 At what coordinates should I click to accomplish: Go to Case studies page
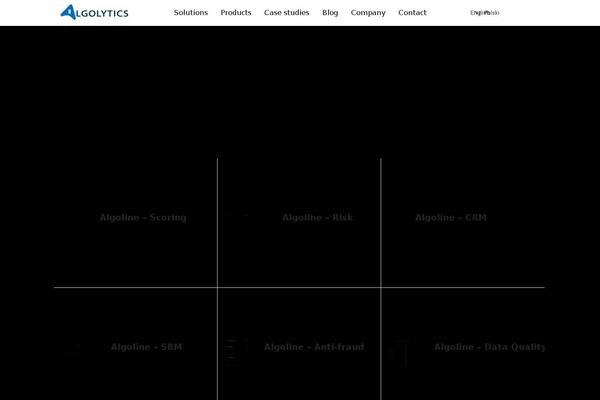pyautogui.click(x=287, y=13)
